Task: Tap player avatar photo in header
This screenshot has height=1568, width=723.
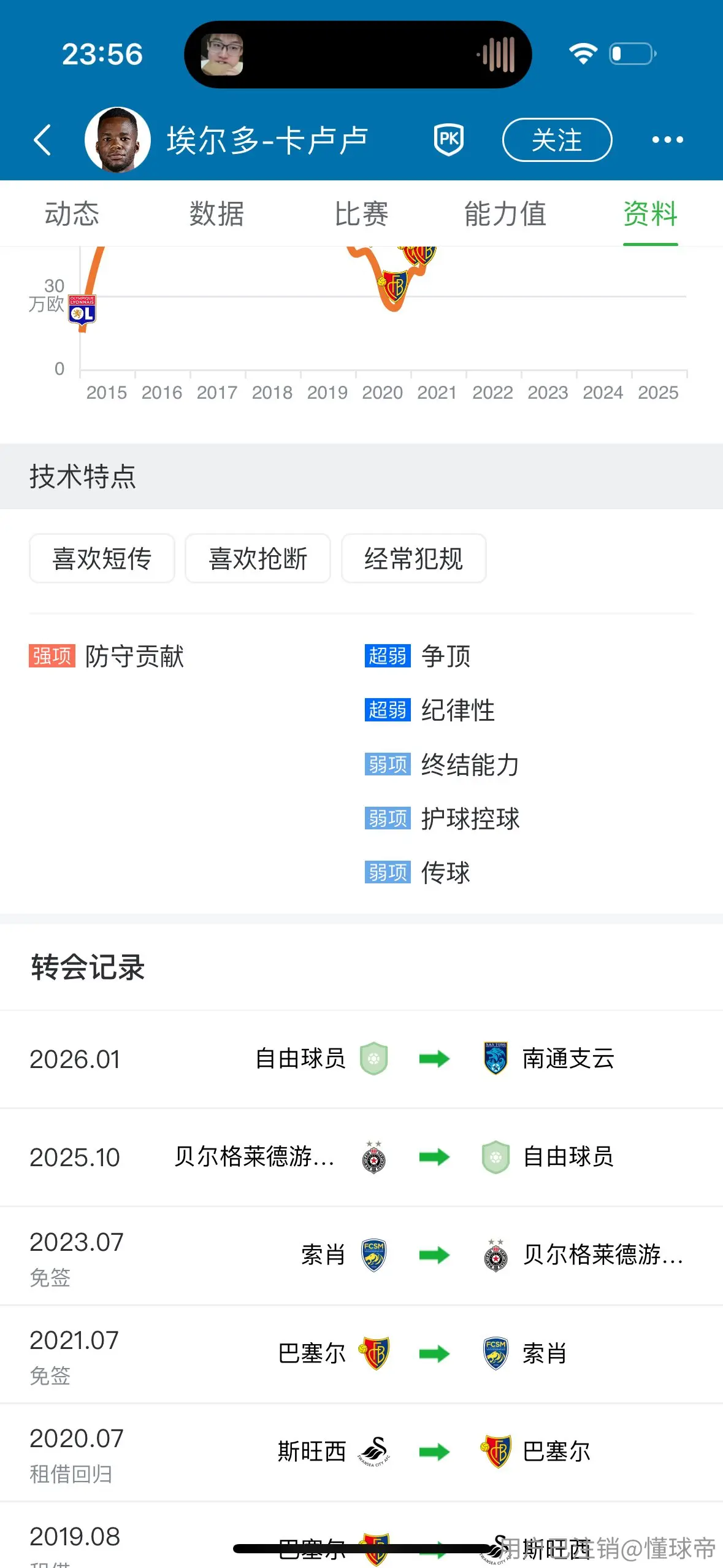Action: point(117,140)
